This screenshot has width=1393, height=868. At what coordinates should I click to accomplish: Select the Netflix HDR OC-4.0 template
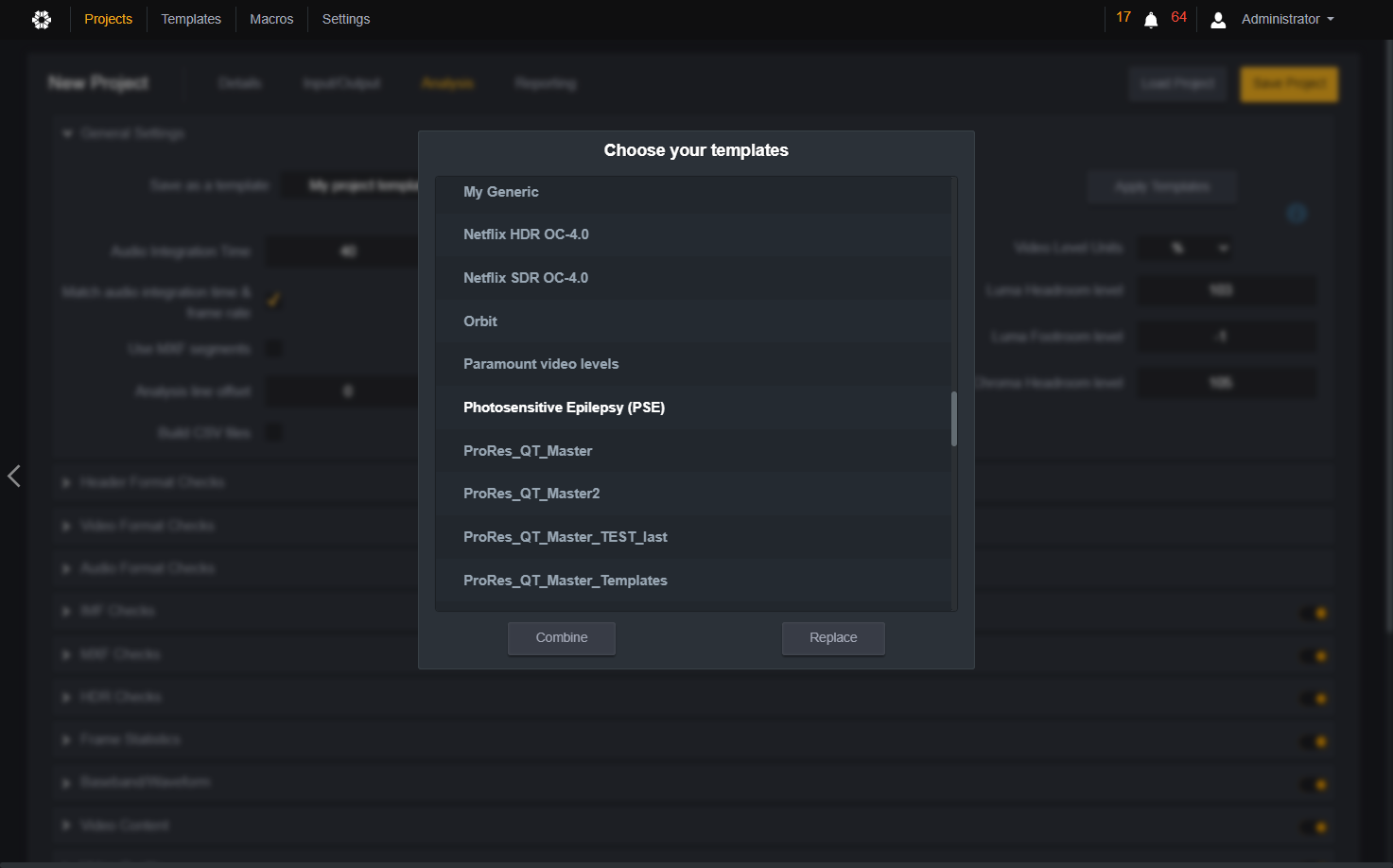(693, 234)
